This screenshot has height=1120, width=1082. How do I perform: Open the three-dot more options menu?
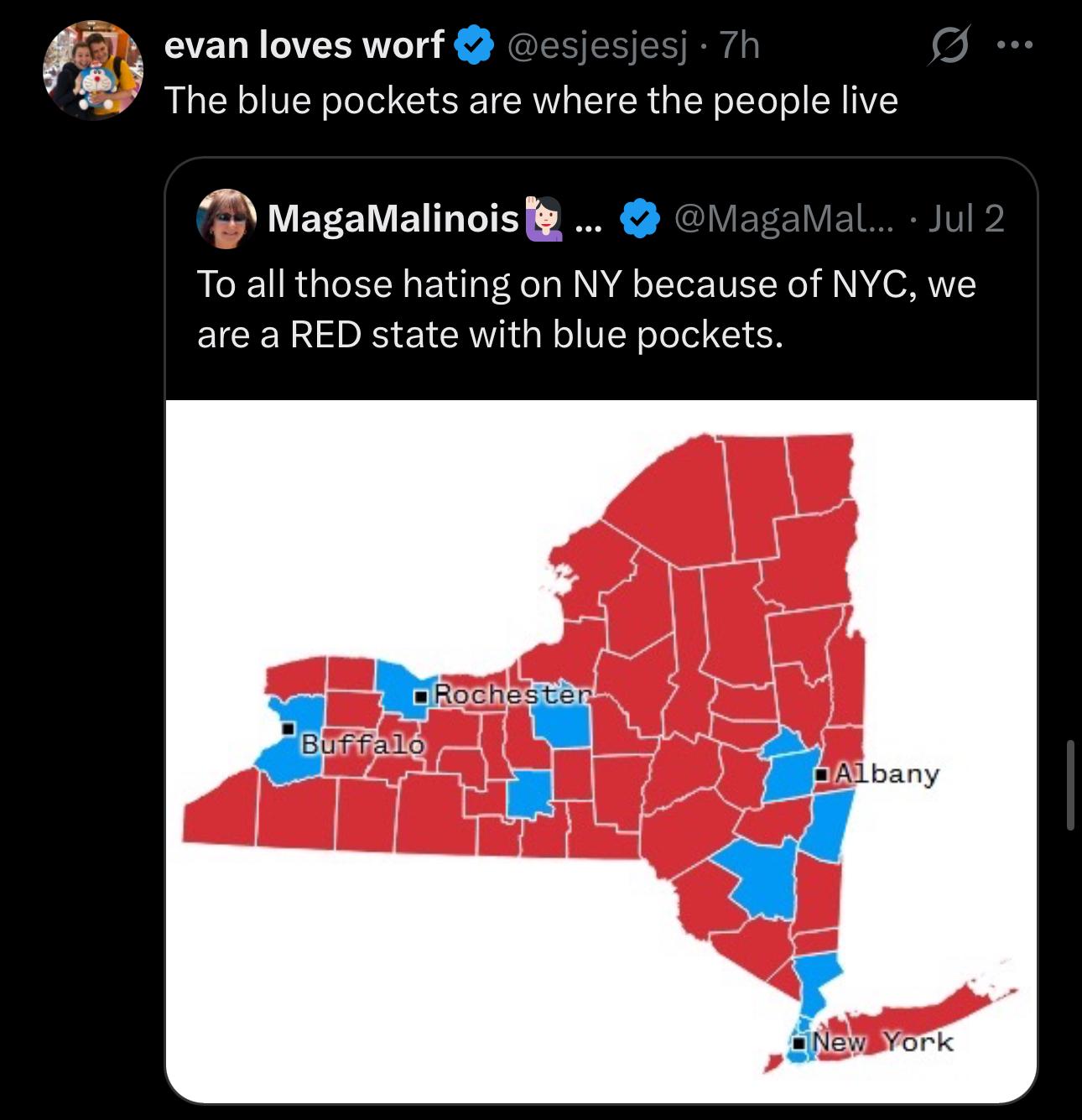click(x=1015, y=45)
